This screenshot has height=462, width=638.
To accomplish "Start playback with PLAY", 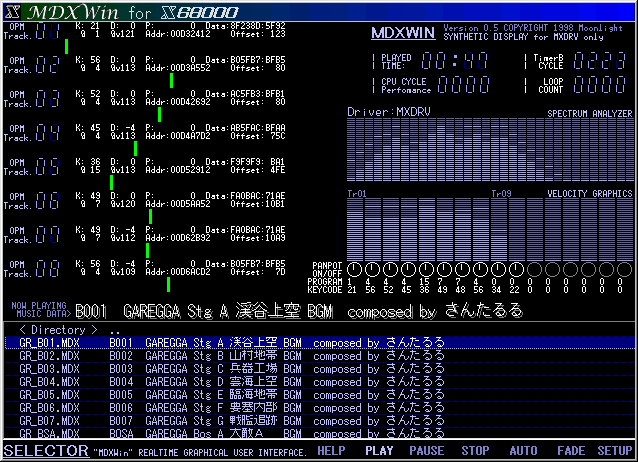I will tap(379, 451).
